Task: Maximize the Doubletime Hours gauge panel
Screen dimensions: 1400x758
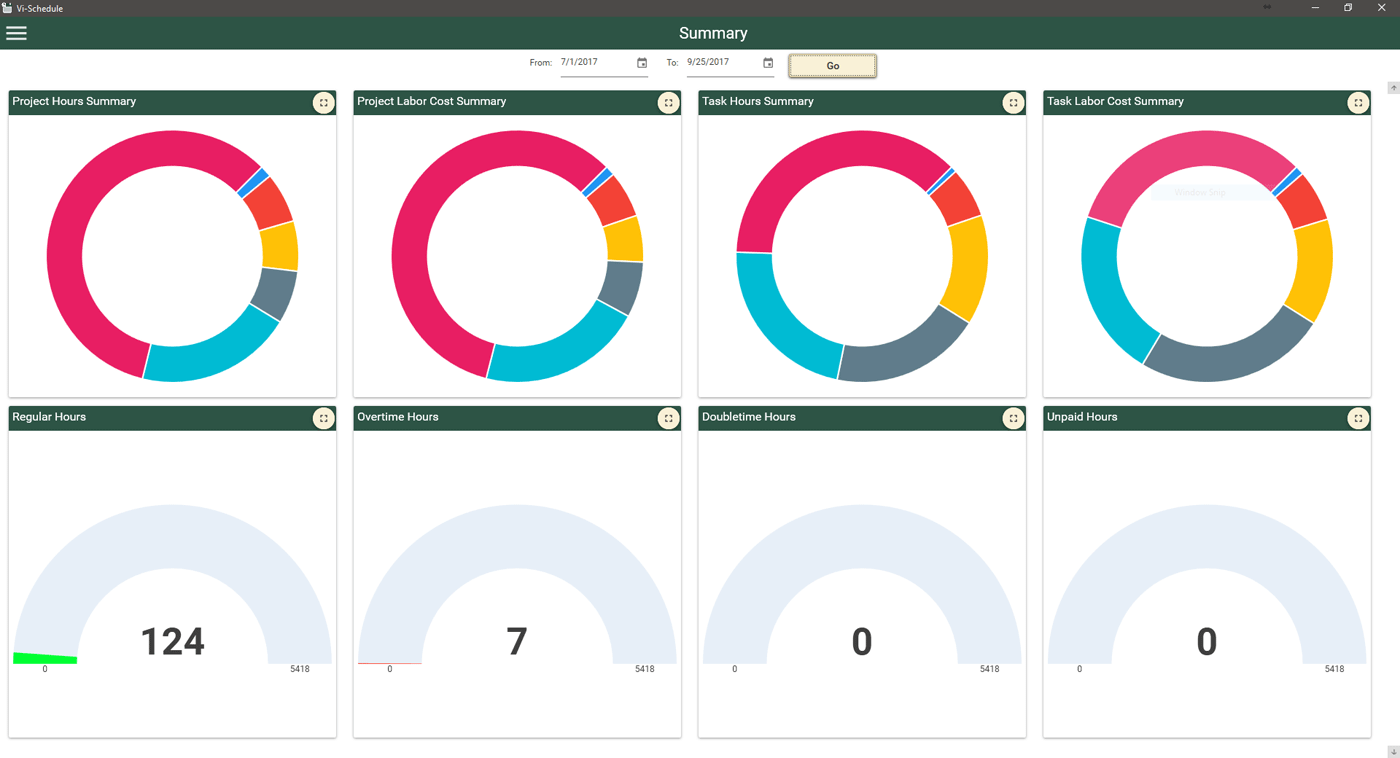Action: (1013, 418)
